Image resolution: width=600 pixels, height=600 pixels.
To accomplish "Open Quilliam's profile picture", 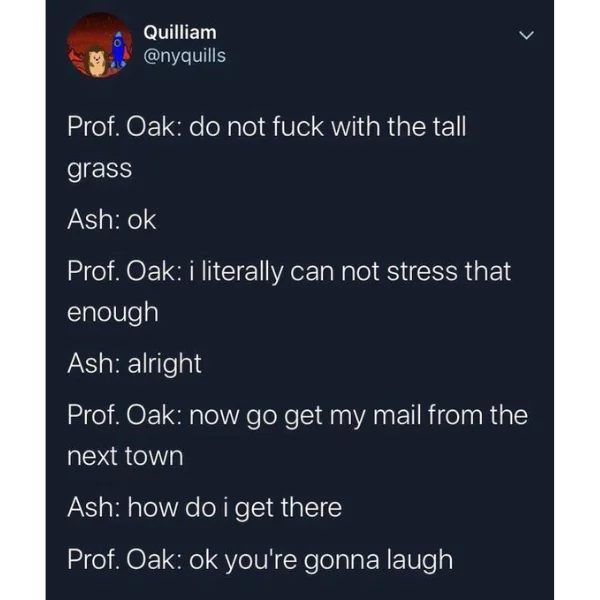I will coord(100,45).
